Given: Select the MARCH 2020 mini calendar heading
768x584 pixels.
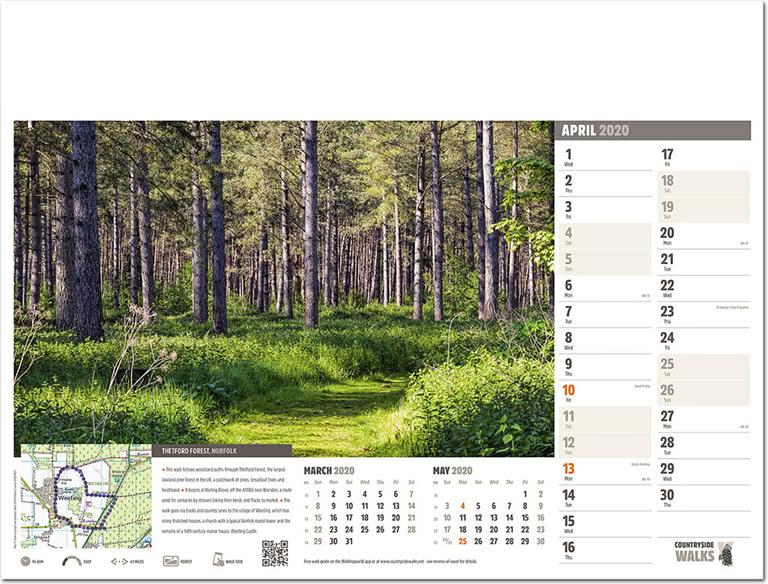Looking at the screenshot, I should tap(329, 471).
